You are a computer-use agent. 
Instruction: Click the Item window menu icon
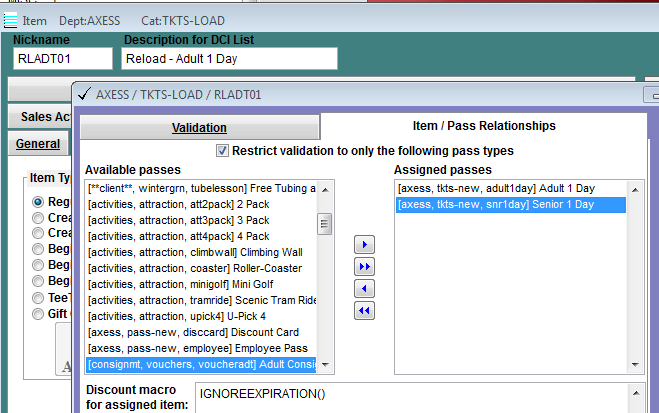tap(10, 21)
